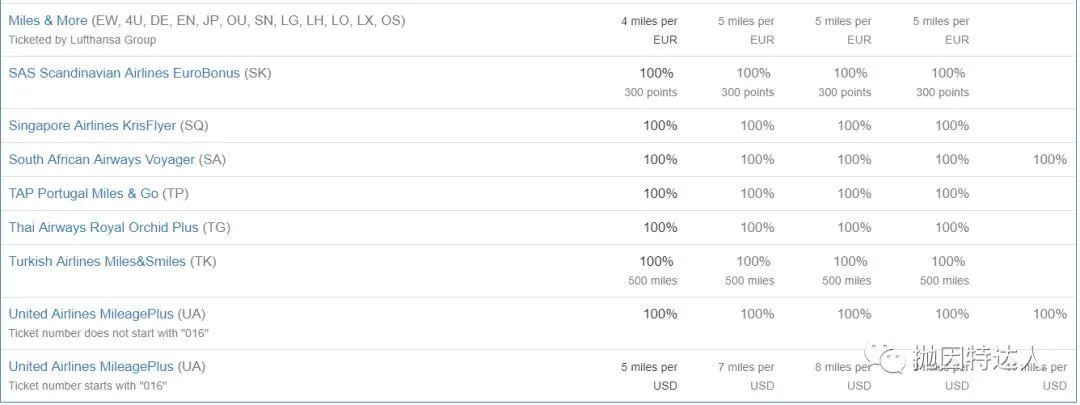Select SAS first column 100% 300 points cell
The width and height of the screenshot is (1080, 405).
coord(651,82)
